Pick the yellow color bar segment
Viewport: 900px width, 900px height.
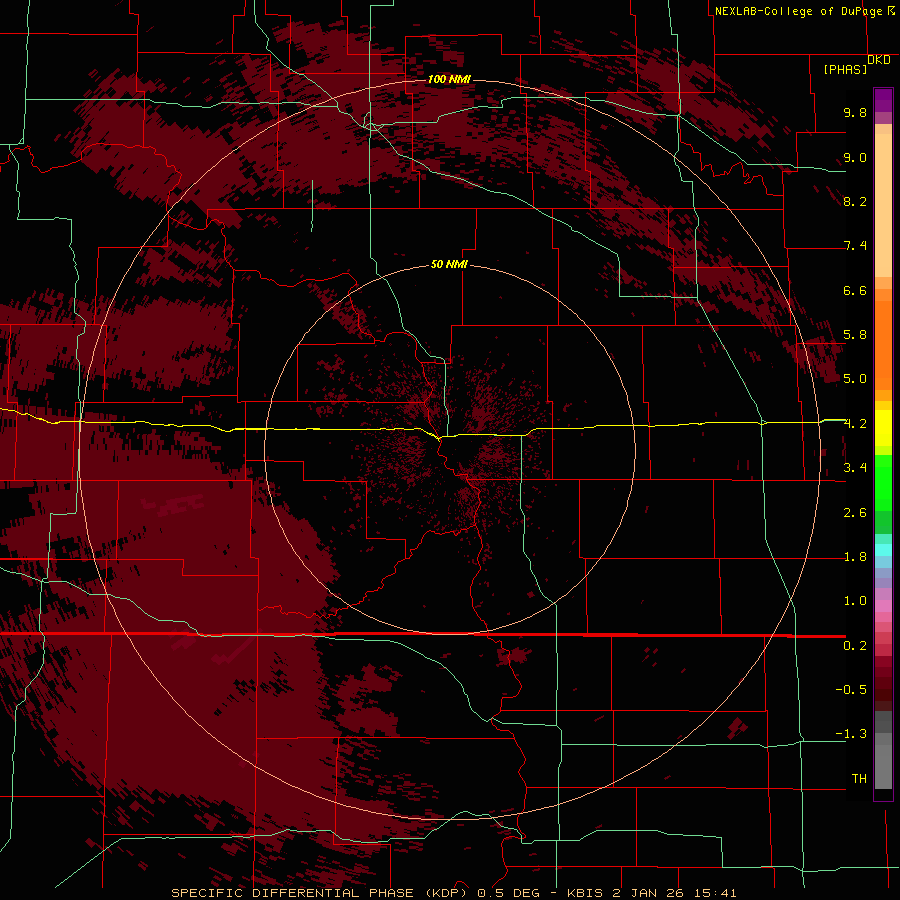pyautogui.click(x=883, y=428)
